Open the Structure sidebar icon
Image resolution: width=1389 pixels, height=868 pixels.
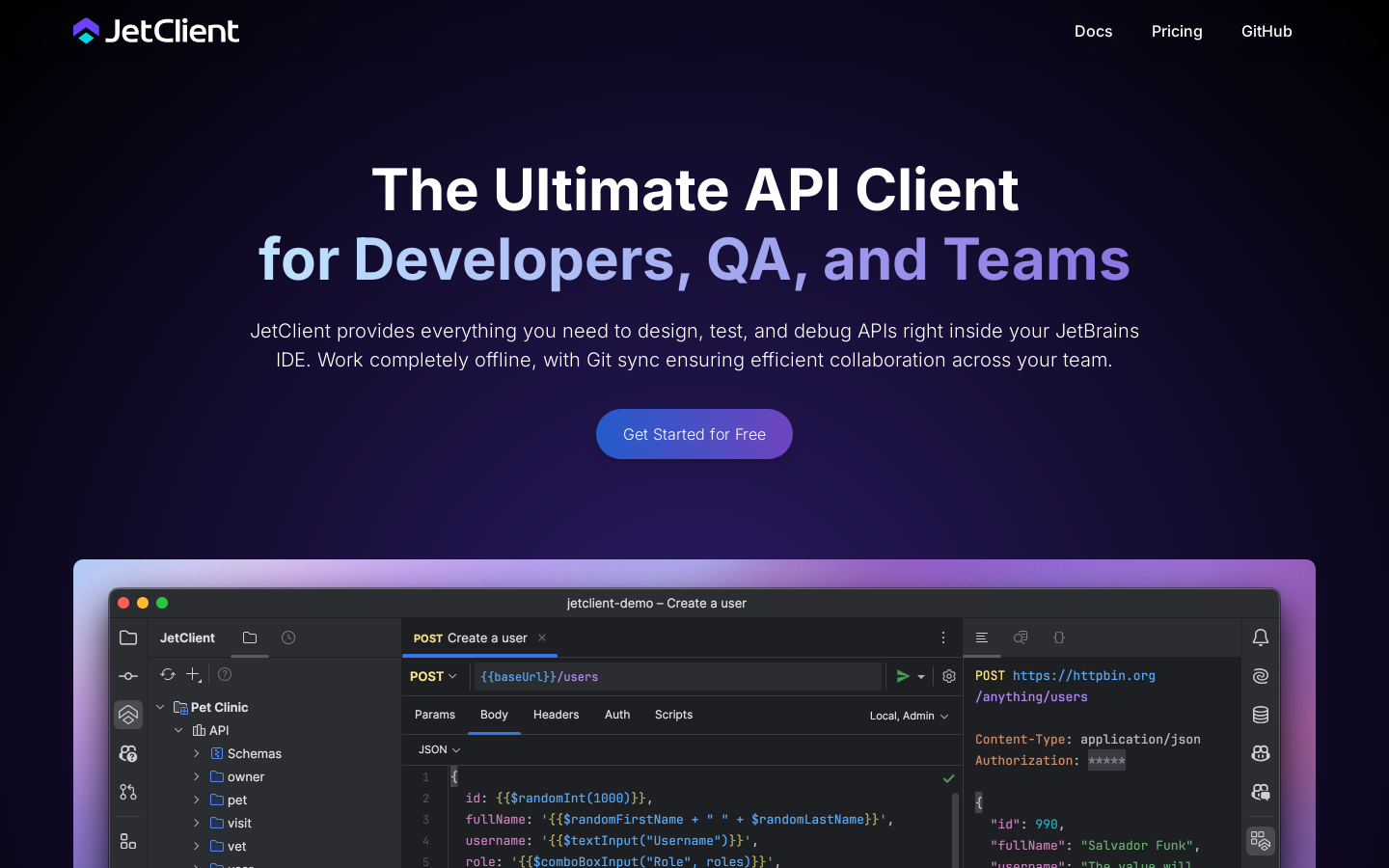[128, 841]
